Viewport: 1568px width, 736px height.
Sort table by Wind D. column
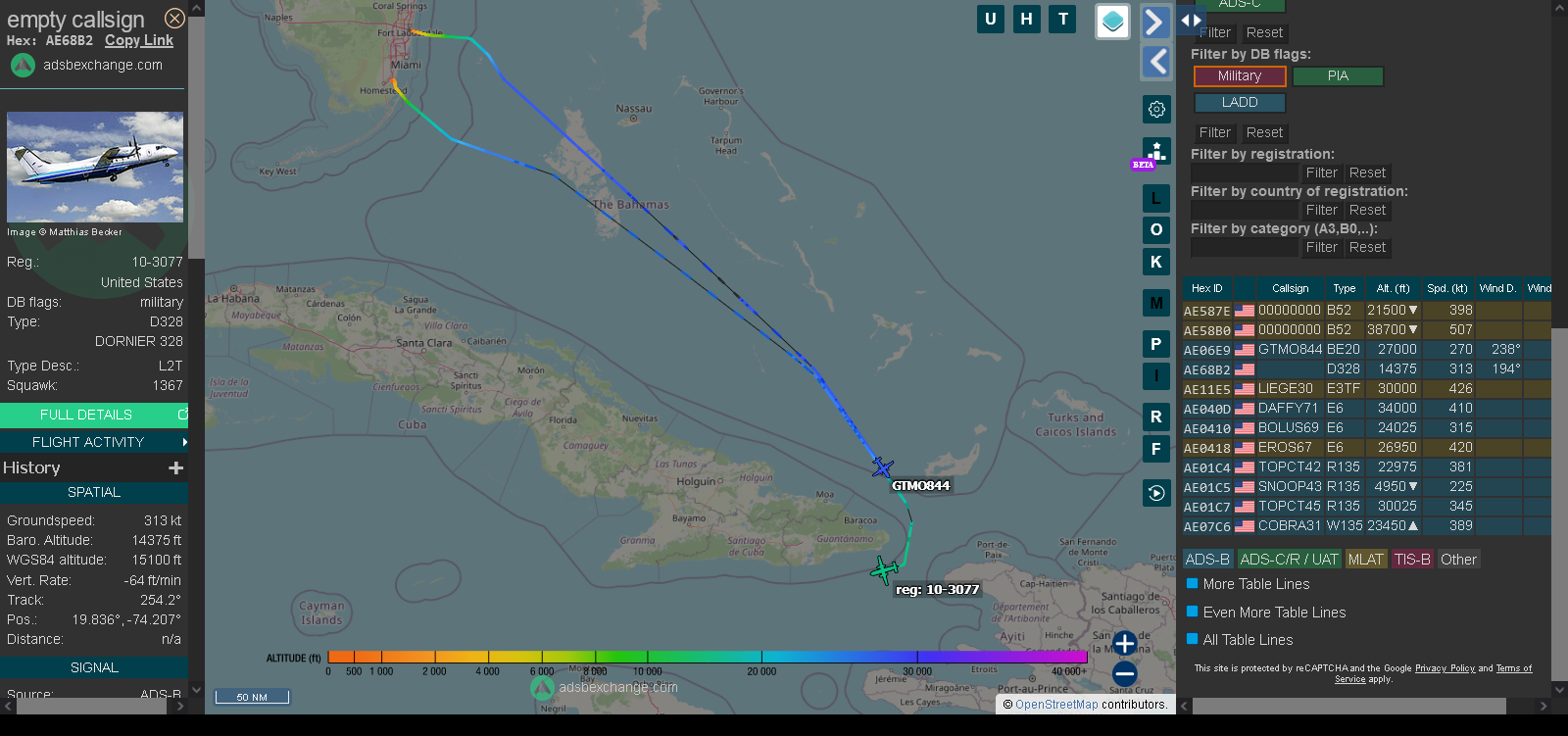coord(1497,288)
